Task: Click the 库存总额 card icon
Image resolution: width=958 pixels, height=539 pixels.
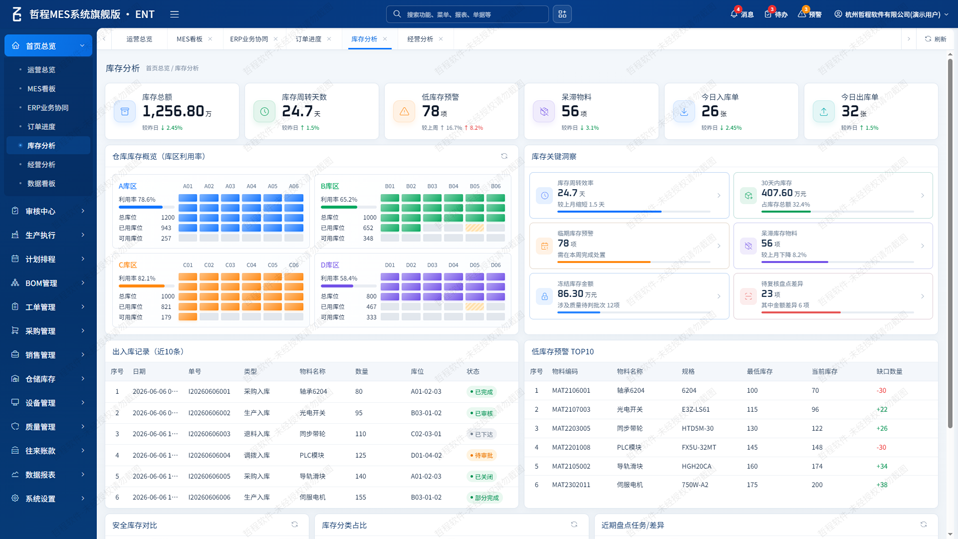Action: [125, 112]
